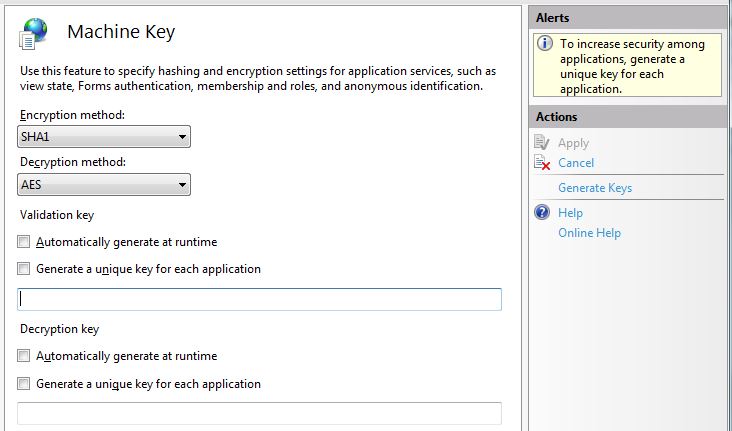
Task: Click the Help link text
Action: [x=570, y=213]
